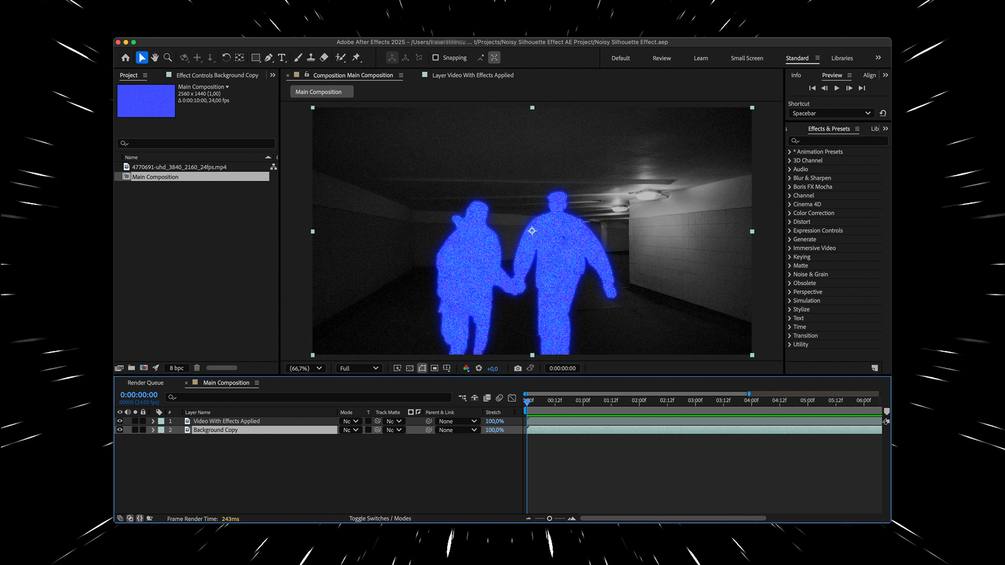
Task: Click the reset exposure icon
Action: point(479,368)
